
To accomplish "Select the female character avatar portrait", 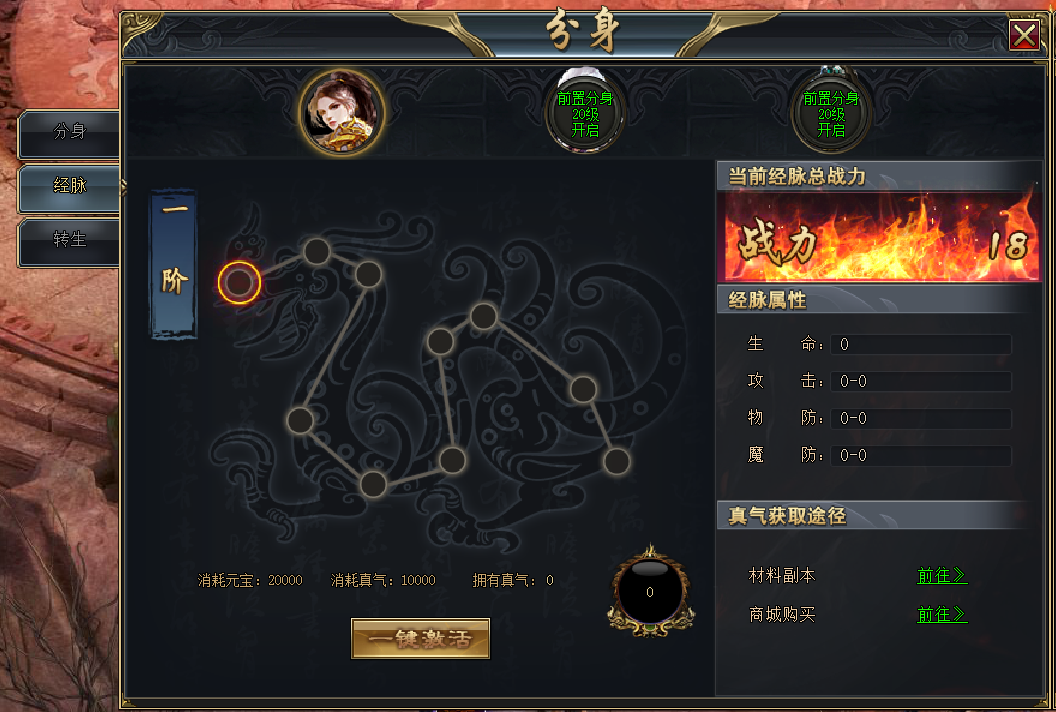I will click(x=342, y=112).
